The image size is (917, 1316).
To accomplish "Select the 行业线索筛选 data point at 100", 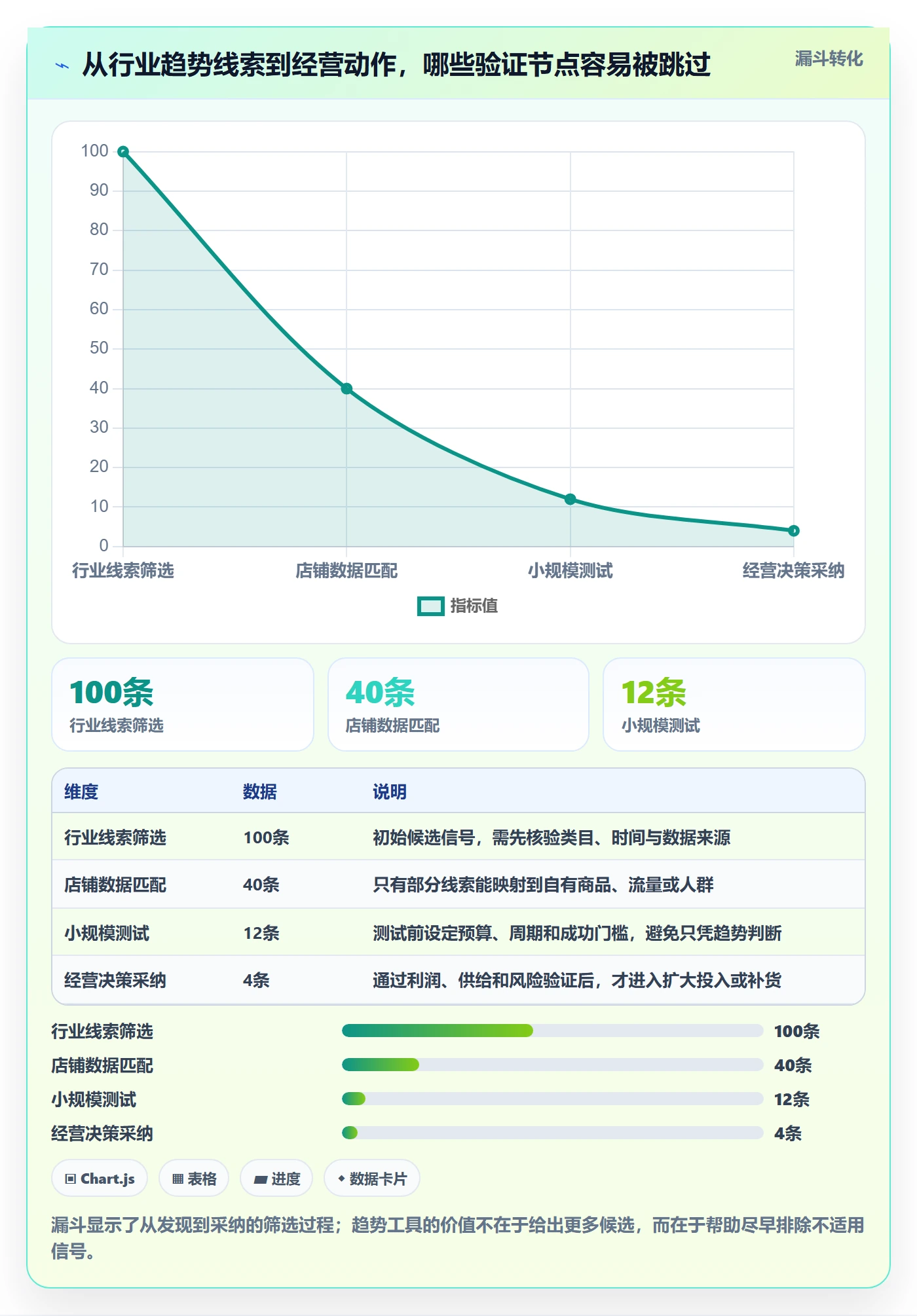I will point(123,152).
